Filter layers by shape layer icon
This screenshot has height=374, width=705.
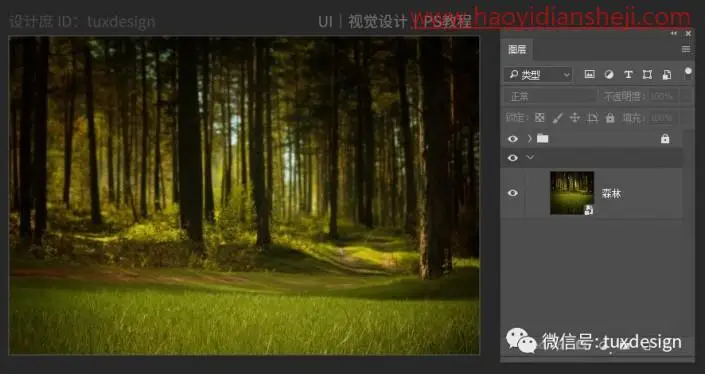(647, 75)
